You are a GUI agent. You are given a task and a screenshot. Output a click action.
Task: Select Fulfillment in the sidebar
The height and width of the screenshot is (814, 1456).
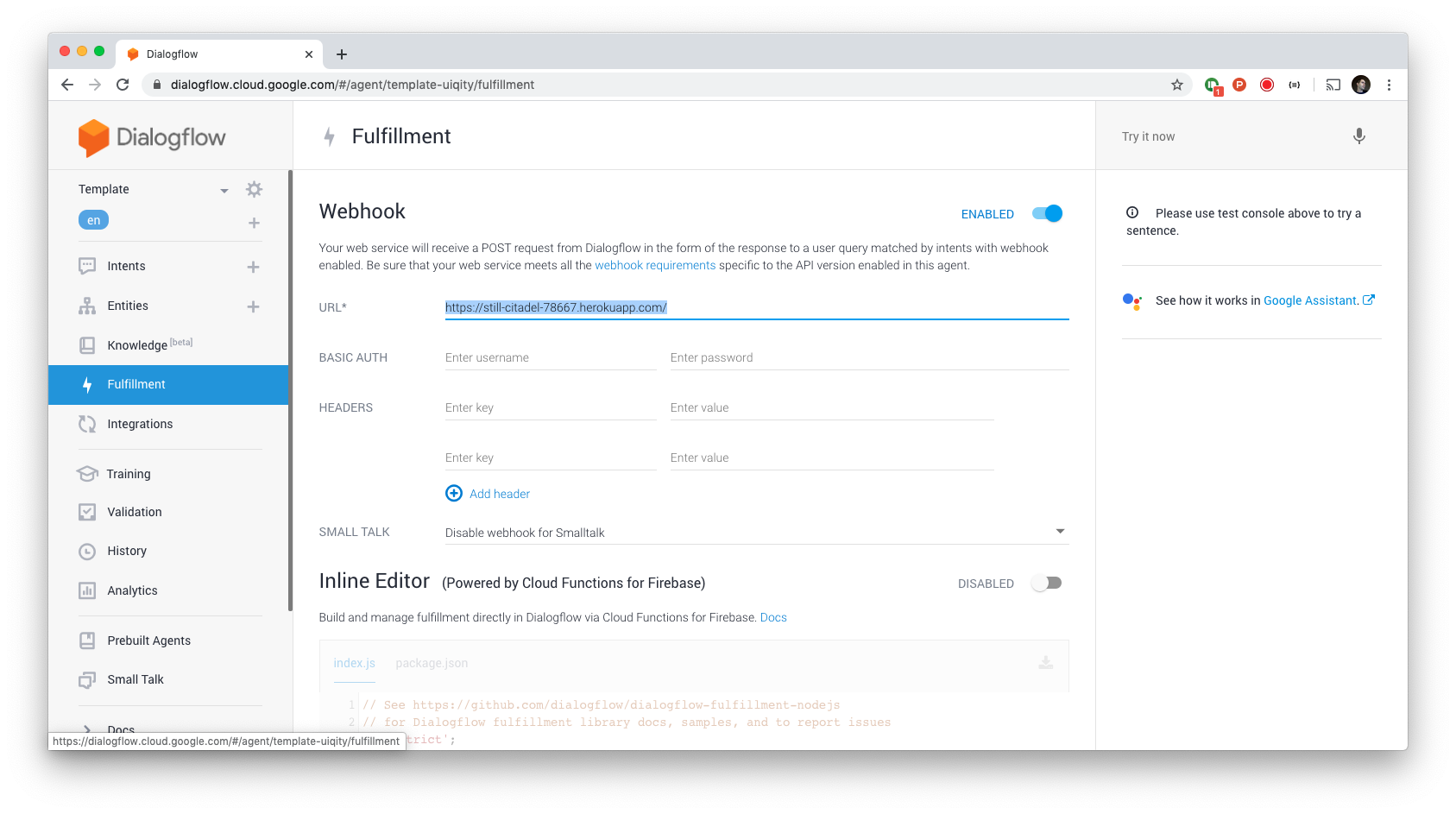click(x=168, y=385)
